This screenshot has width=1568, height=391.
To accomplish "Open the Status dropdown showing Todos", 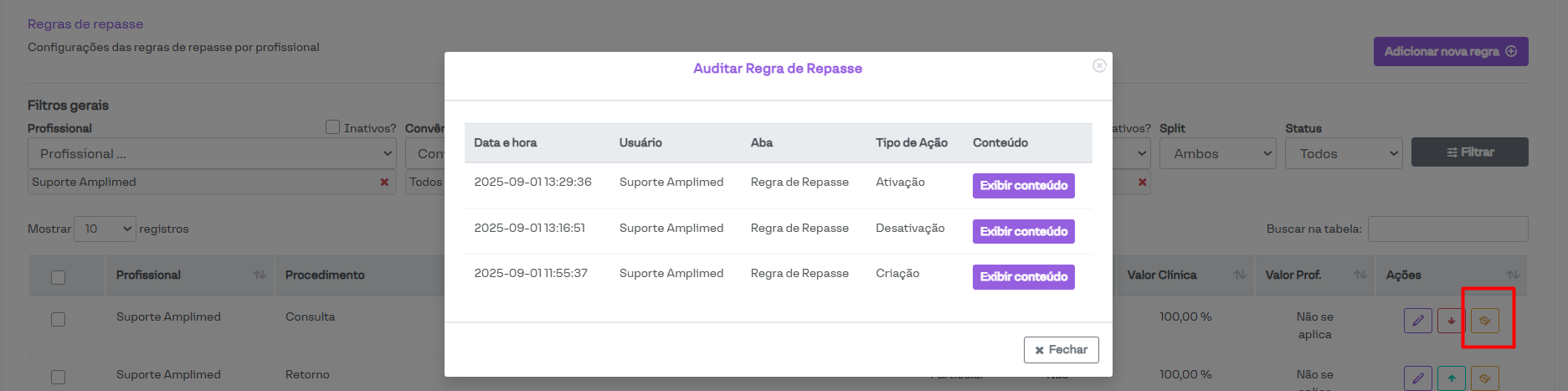I will tap(1343, 154).
